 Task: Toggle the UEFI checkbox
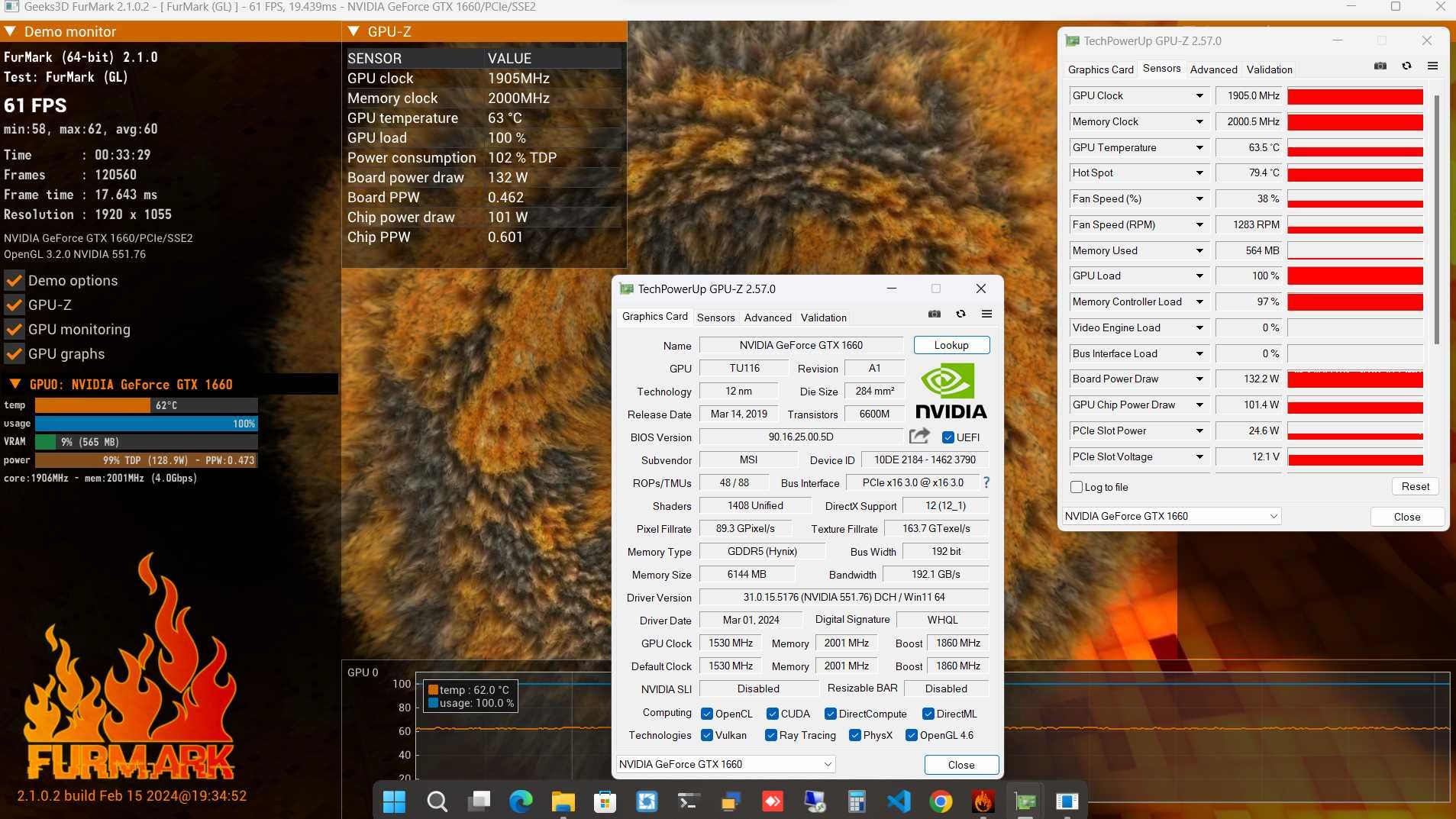tap(948, 437)
